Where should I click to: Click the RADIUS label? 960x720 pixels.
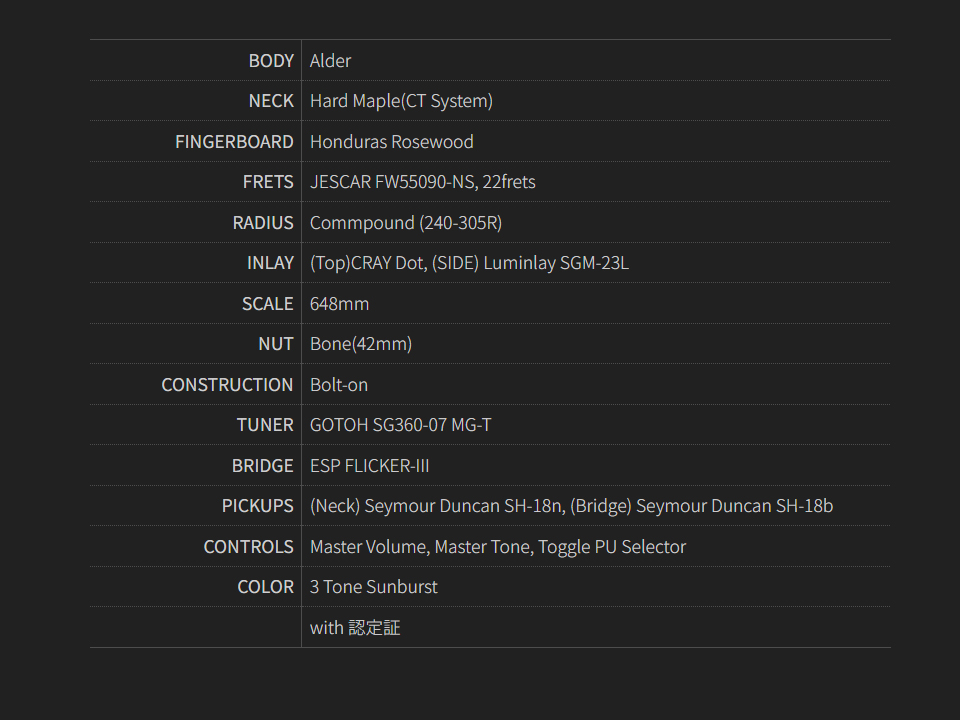pos(263,223)
